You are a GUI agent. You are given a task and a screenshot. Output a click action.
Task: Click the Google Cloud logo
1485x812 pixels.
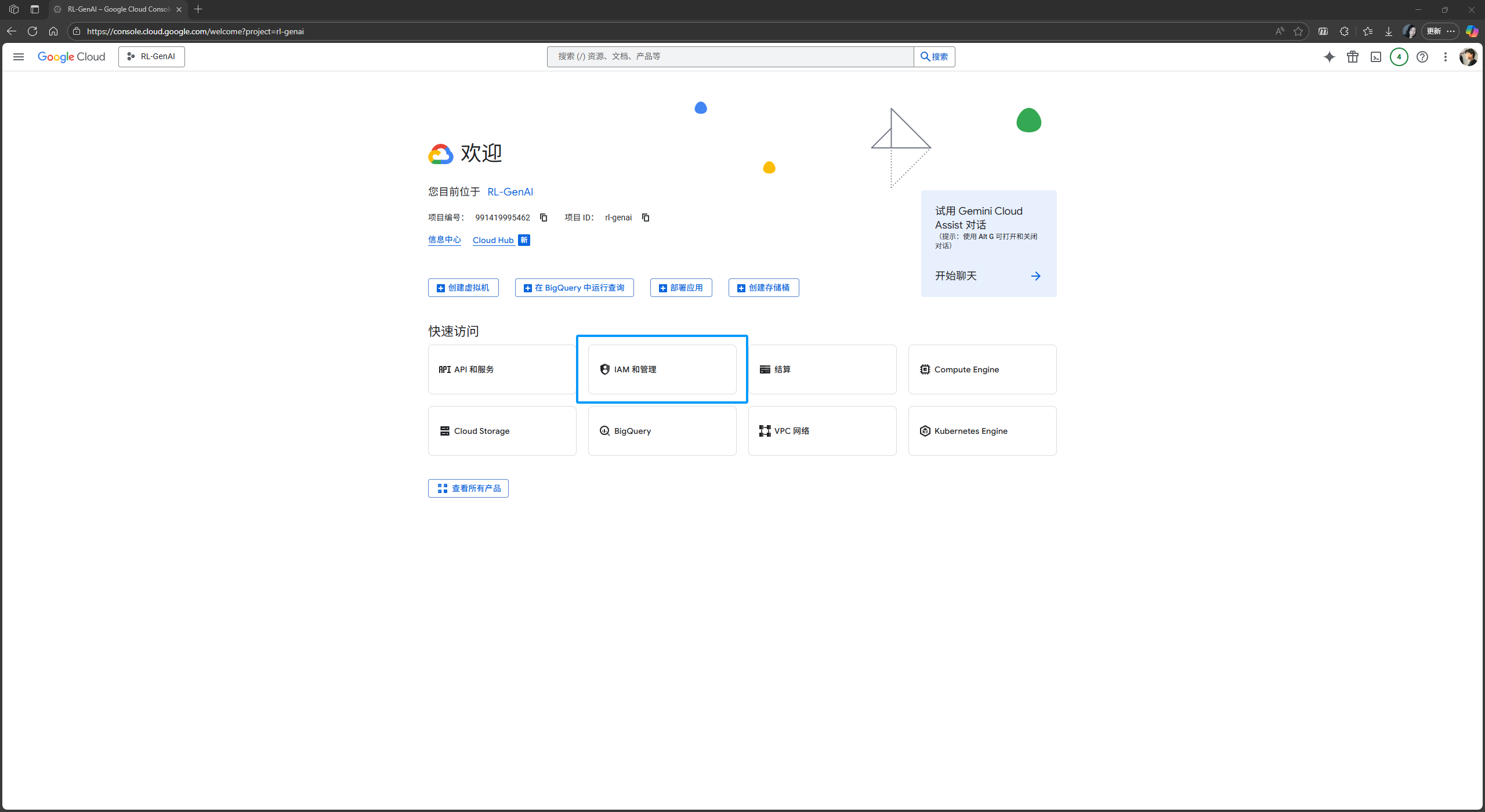(71, 57)
